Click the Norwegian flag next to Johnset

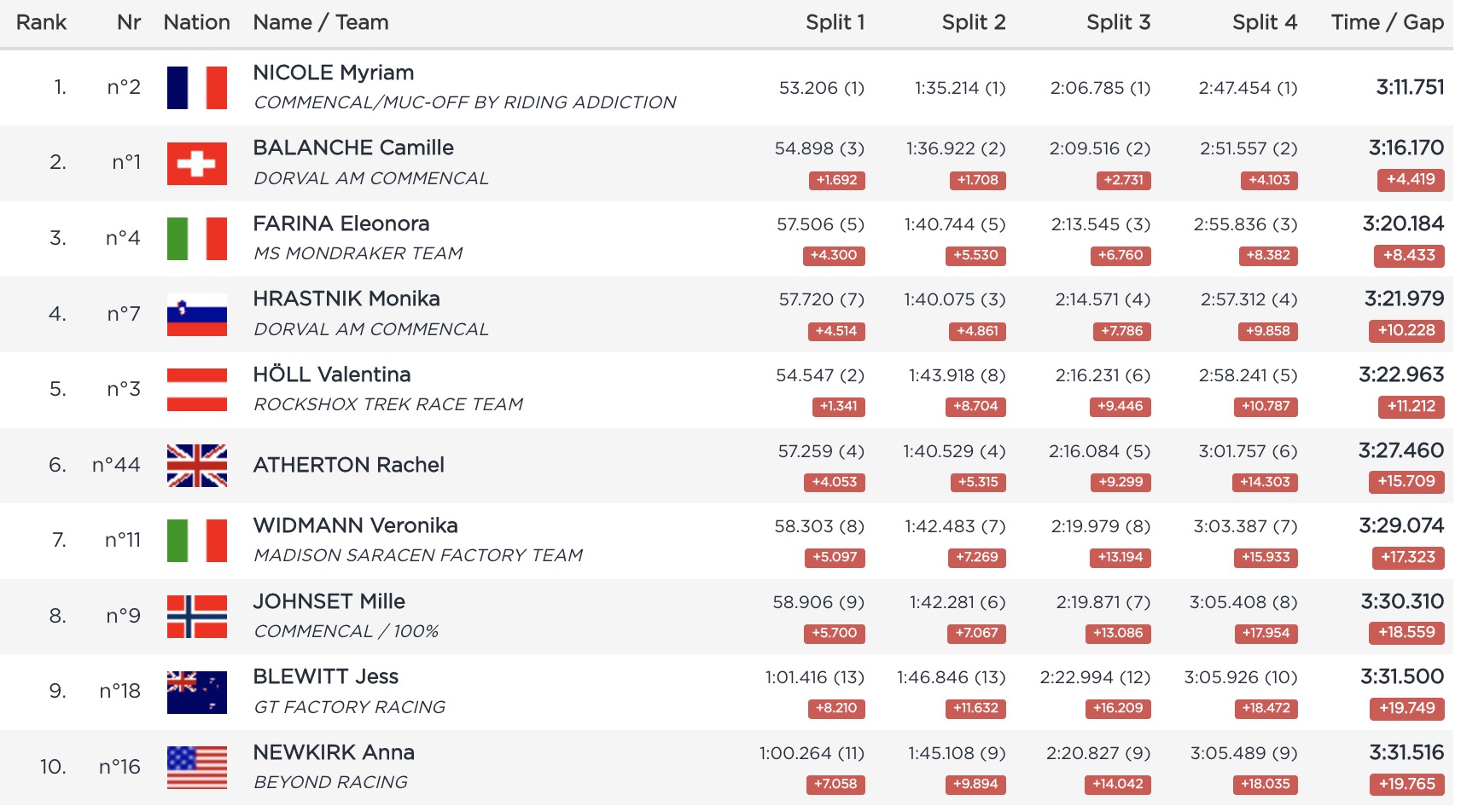(197, 617)
